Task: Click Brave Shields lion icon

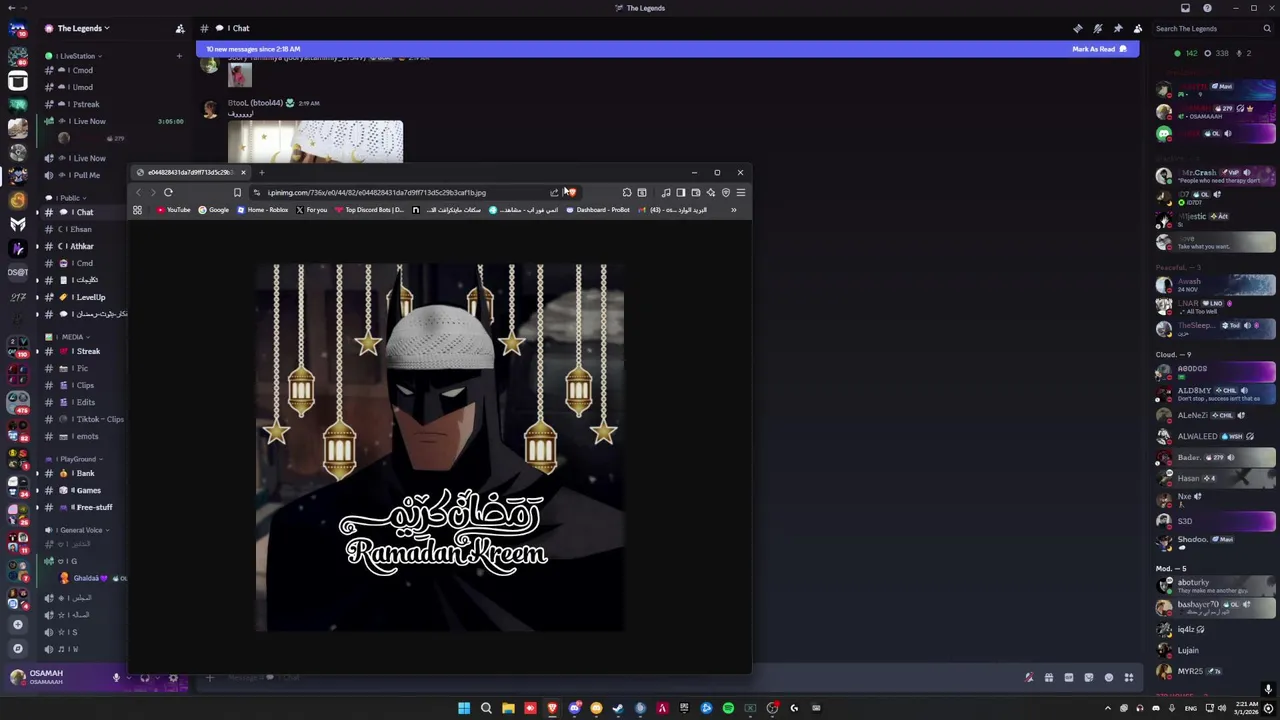Action: (x=572, y=192)
